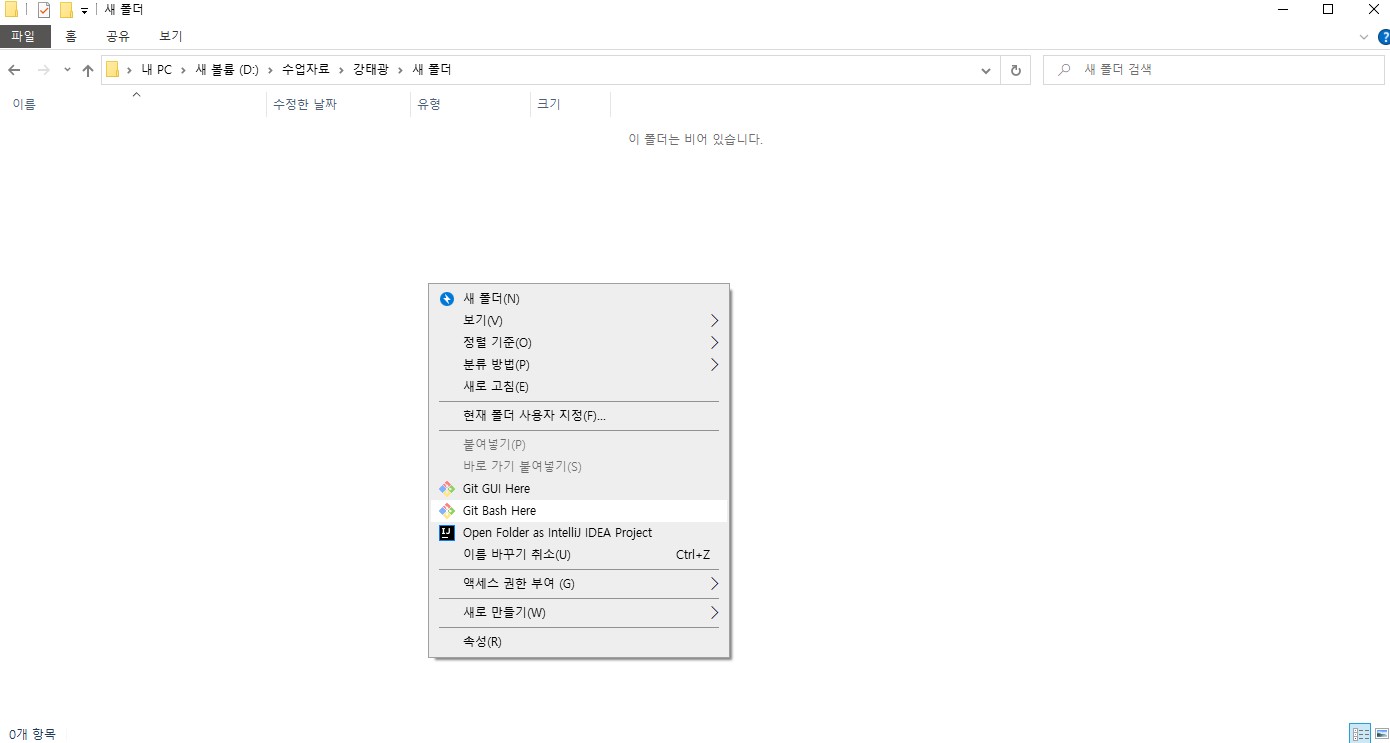Click folder icon at title bar left

point(11,10)
